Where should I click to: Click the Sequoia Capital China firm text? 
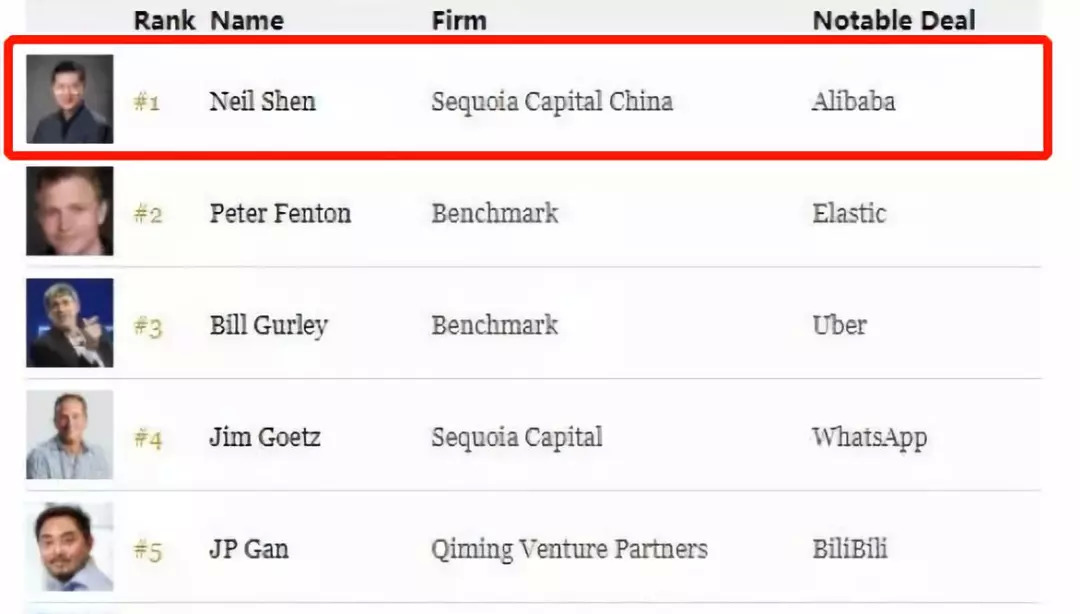(552, 101)
